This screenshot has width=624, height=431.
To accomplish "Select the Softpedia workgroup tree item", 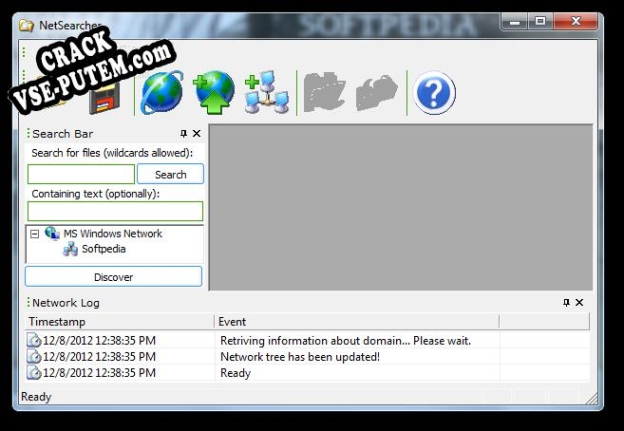I will click(103, 249).
